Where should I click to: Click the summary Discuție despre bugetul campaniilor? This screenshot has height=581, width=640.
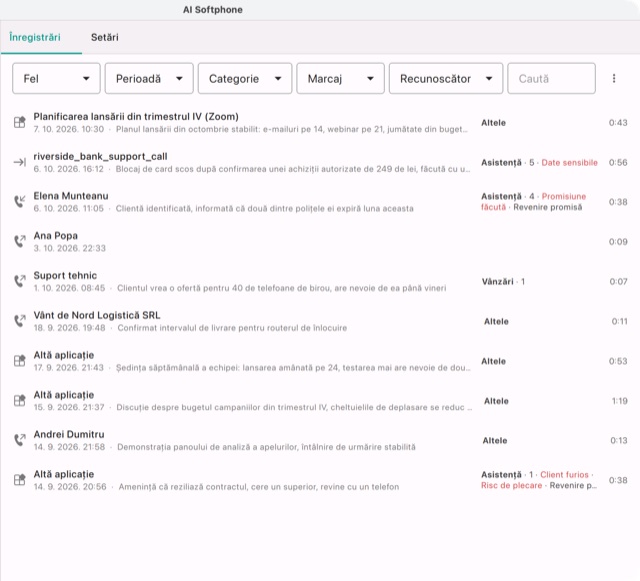point(294,407)
